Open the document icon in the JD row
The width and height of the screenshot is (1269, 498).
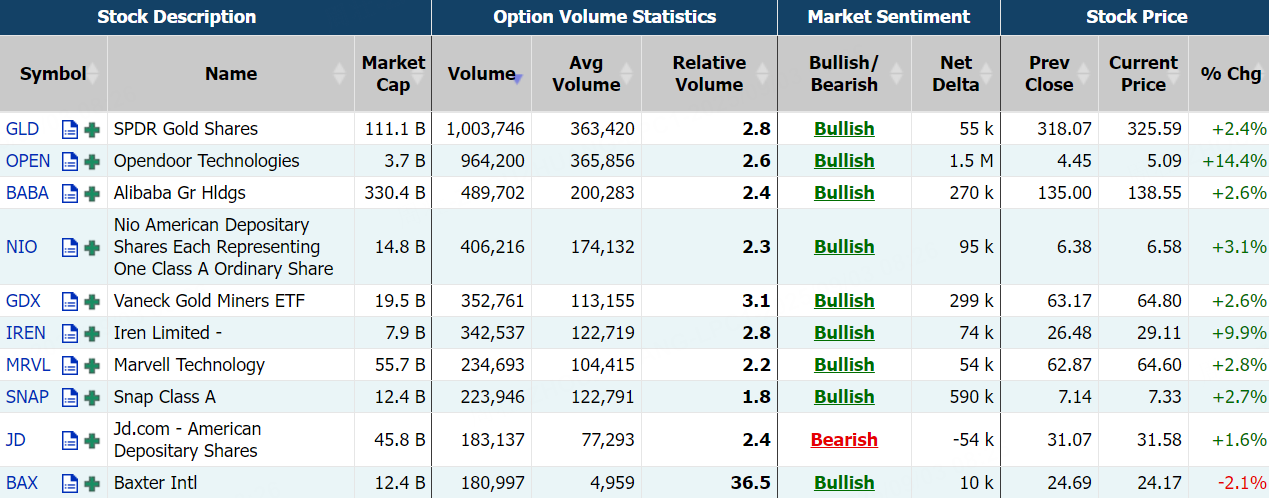pyautogui.click(x=70, y=440)
